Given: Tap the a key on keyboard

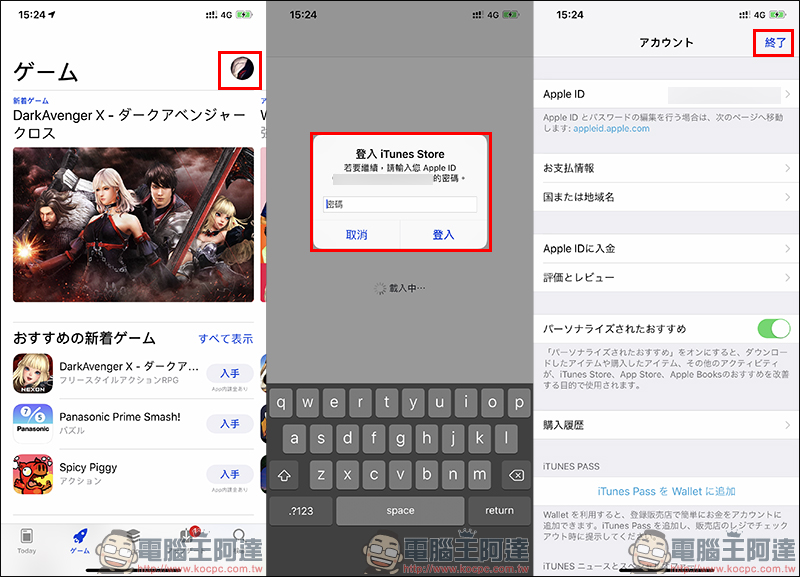Looking at the screenshot, I should point(294,439).
